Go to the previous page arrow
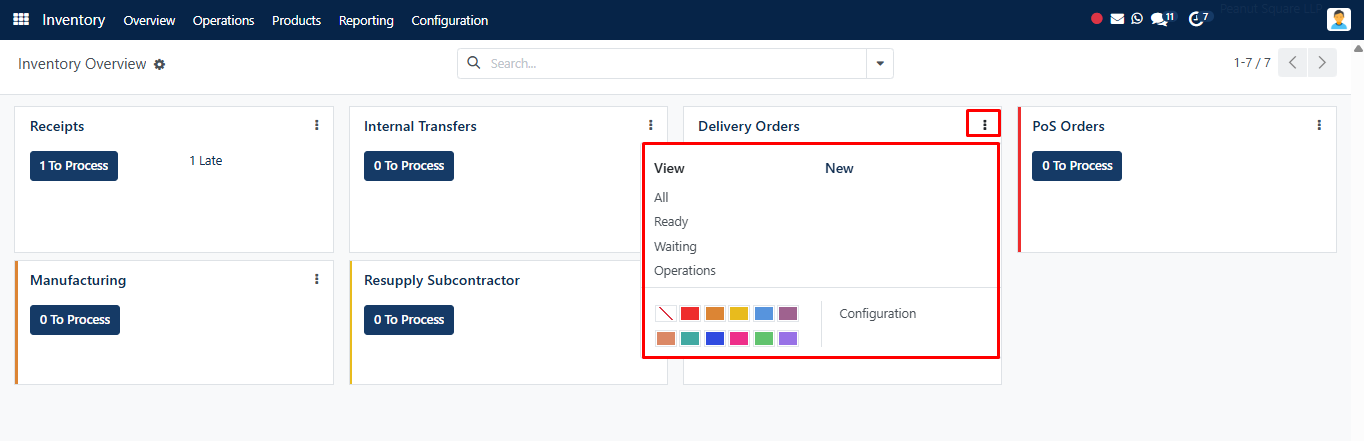This screenshot has width=1364, height=441. (x=1294, y=63)
